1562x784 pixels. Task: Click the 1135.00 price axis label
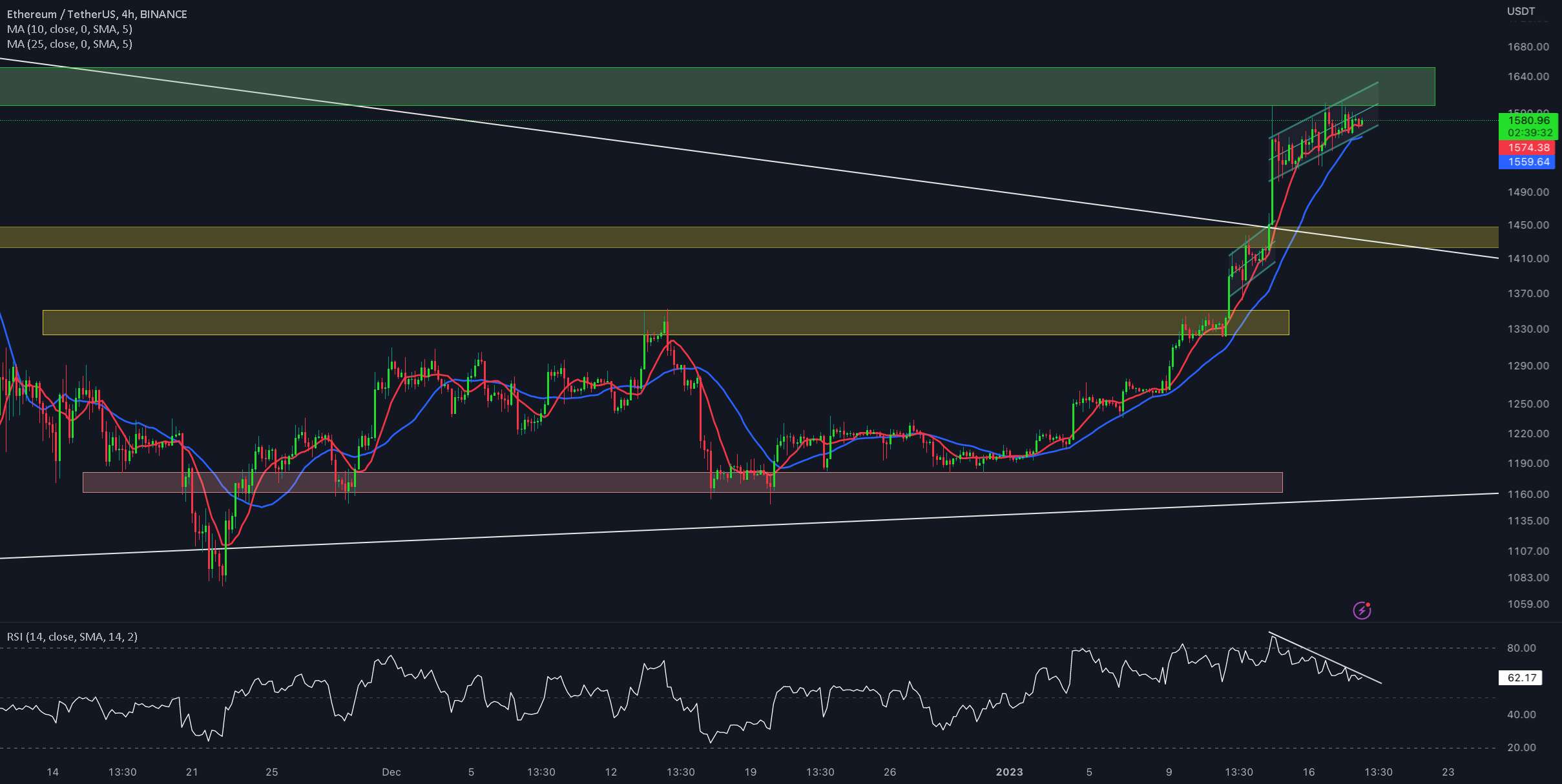click(1528, 521)
